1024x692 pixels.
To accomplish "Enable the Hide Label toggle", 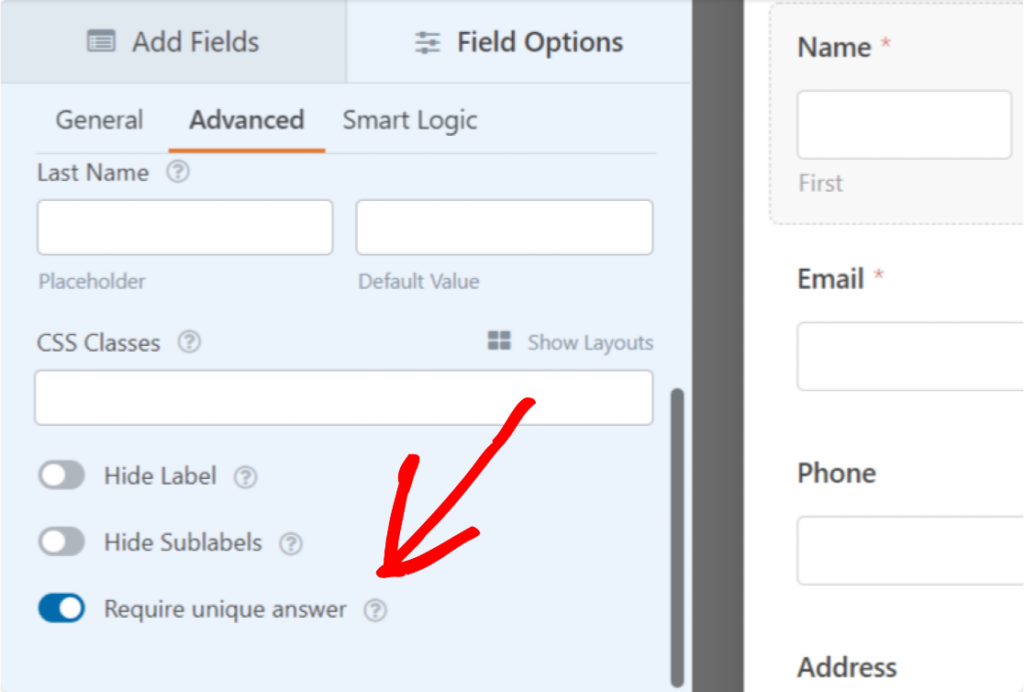I will tap(61, 475).
